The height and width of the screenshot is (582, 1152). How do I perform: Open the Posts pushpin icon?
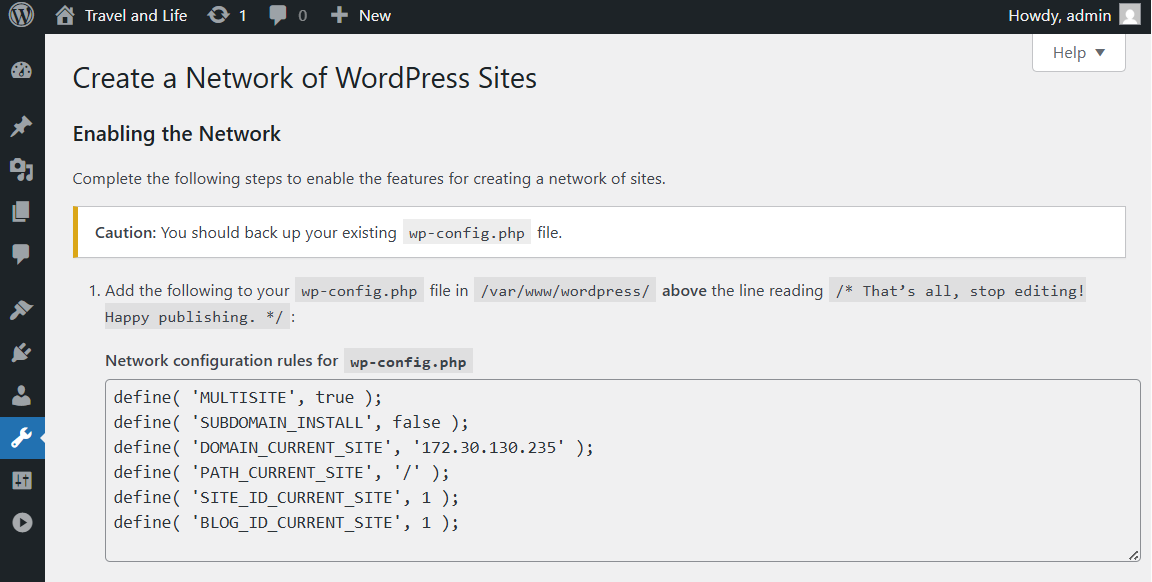[x=22, y=127]
